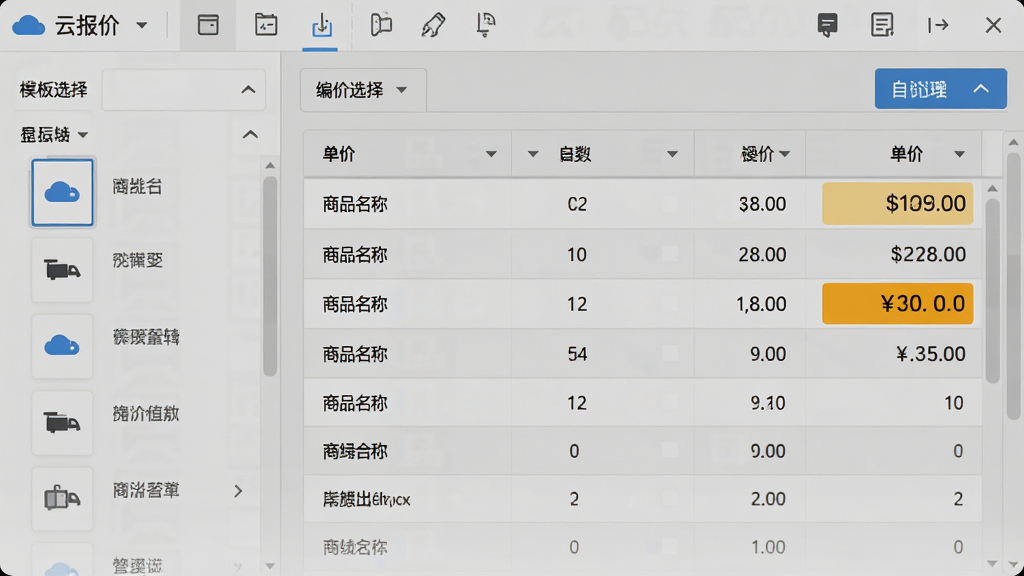Choose the truck template icon below the cloud

tap(62, 269)
